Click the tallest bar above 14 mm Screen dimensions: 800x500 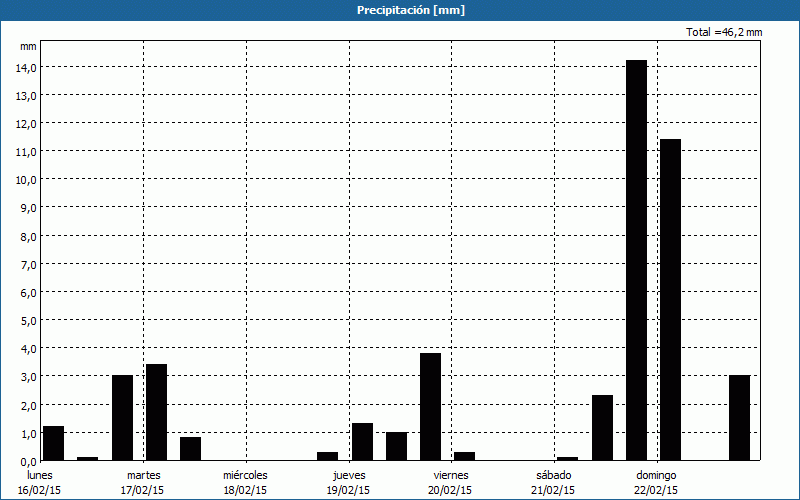click(636, 260)
